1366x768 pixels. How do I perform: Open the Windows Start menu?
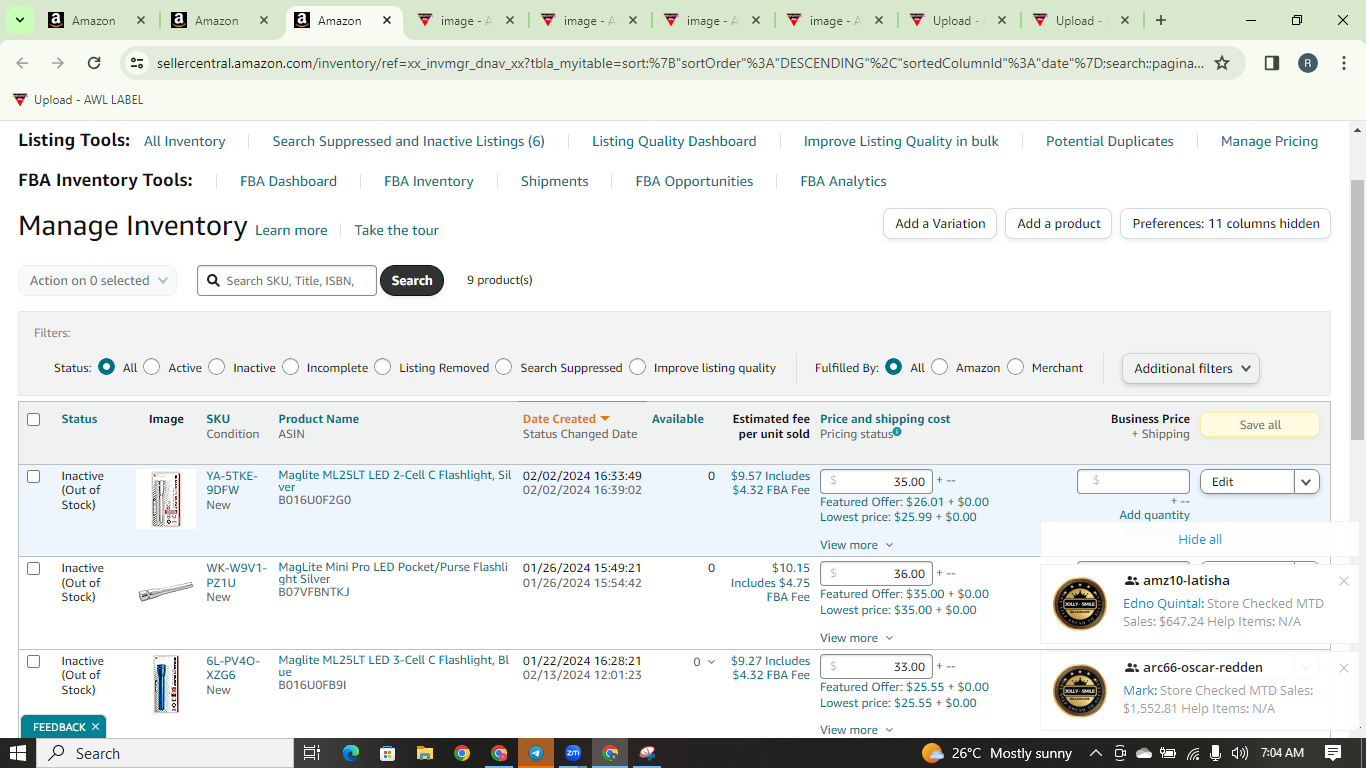coord(19,753)
